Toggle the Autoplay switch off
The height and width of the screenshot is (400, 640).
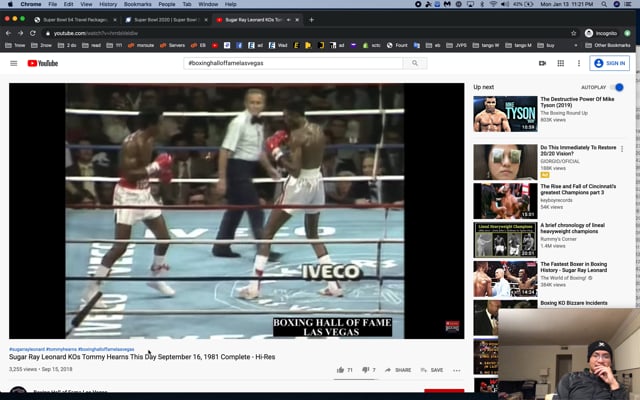(617, 87)
